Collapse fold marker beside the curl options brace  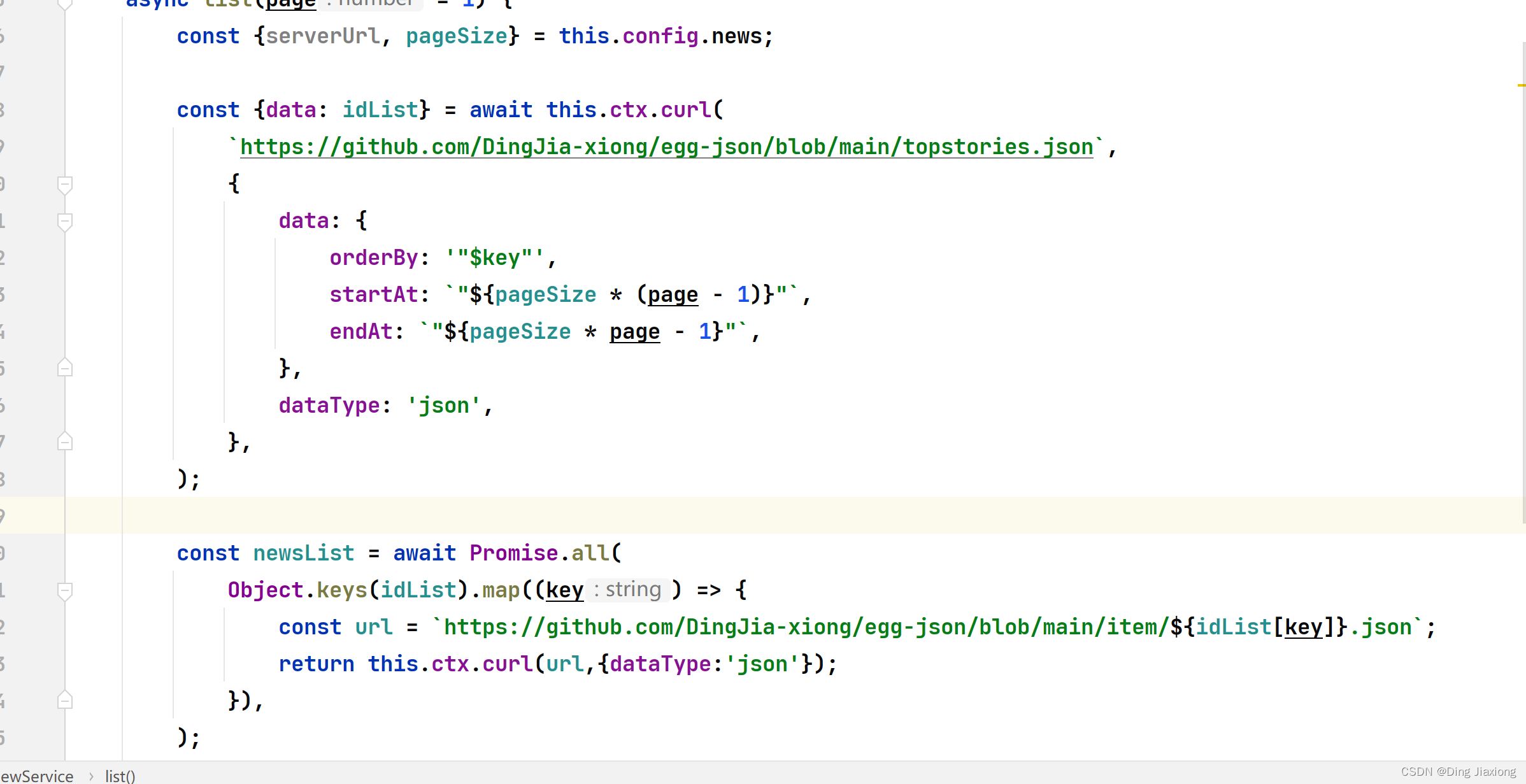pyautogui.click(x=64, y=185)
